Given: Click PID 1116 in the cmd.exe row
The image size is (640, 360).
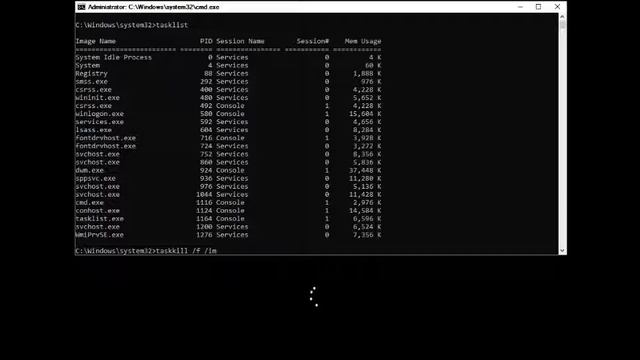Looking at the screenshot, I should [x=204, y=202].
